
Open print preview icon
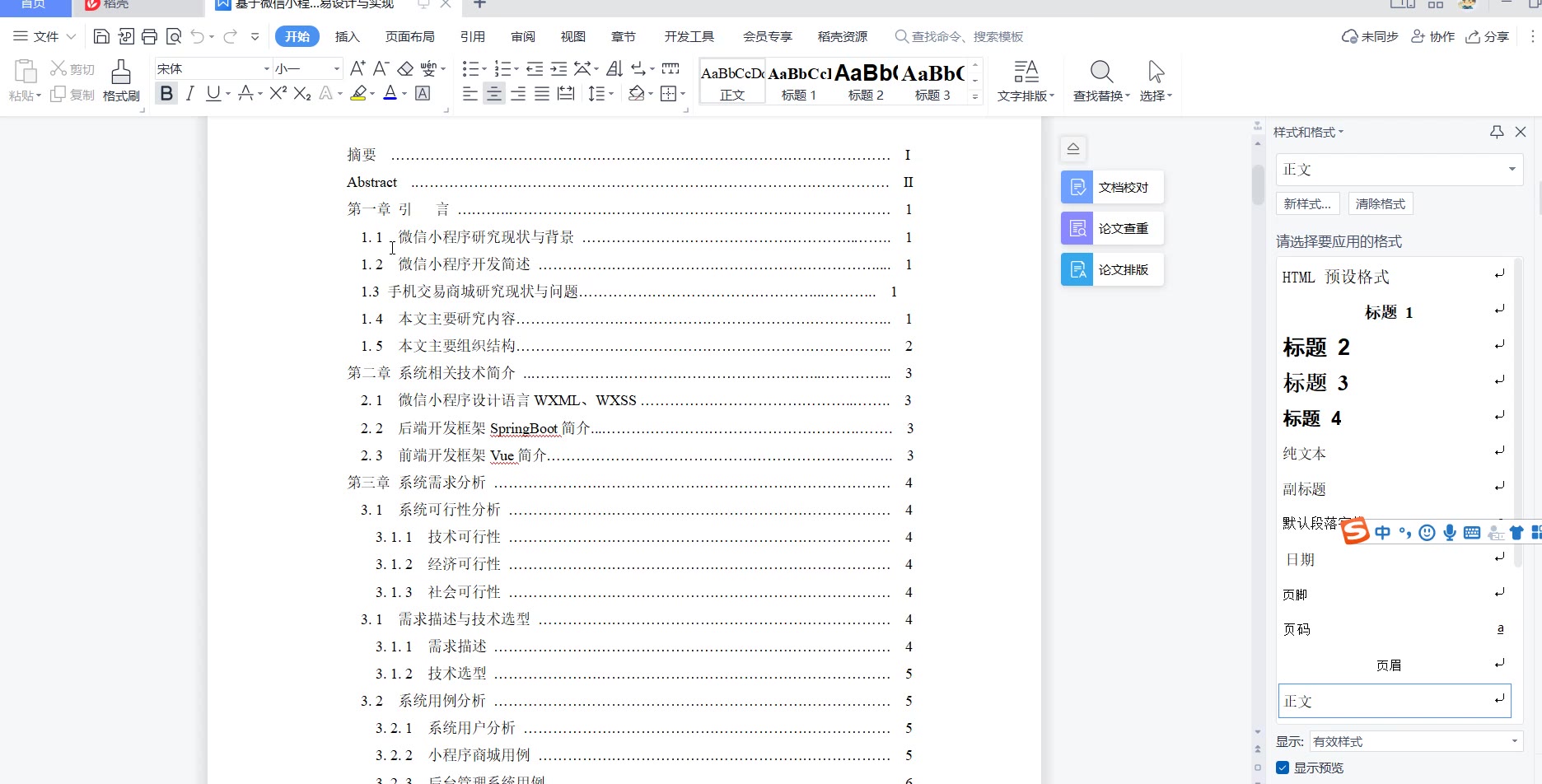[174, 36]
